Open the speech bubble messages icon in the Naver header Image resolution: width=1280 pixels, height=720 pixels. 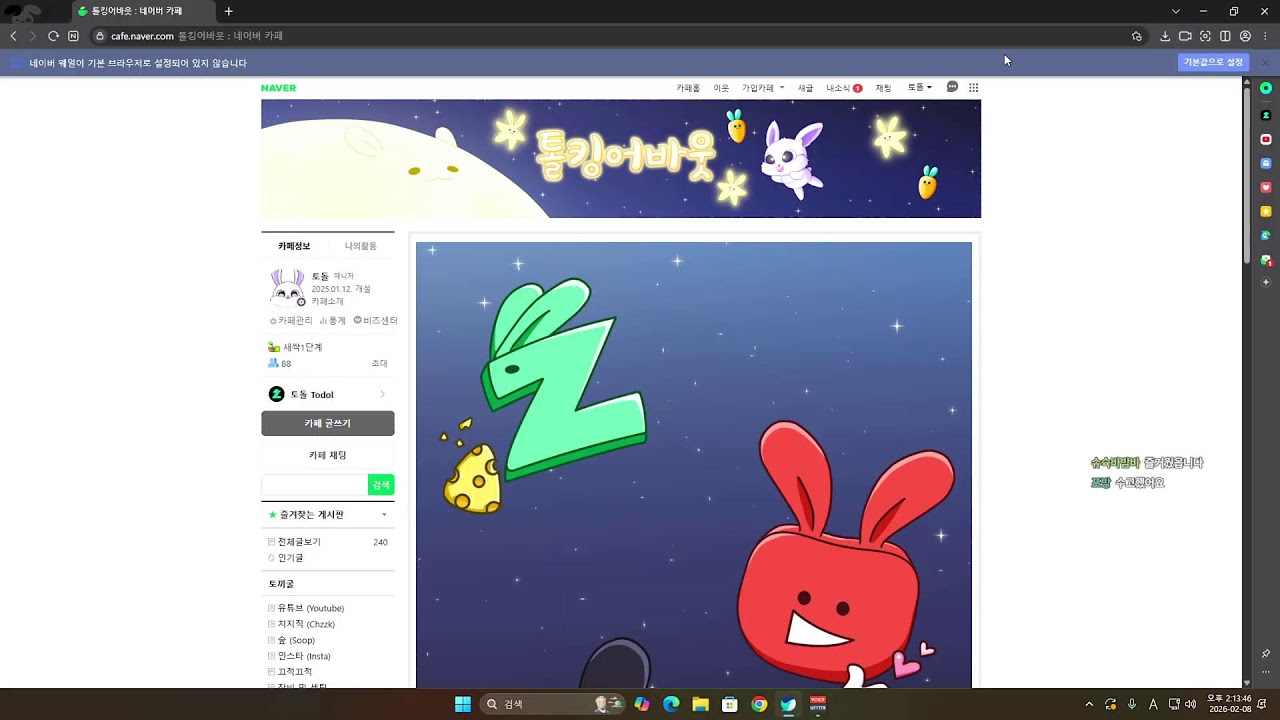[x=952, y=87]
